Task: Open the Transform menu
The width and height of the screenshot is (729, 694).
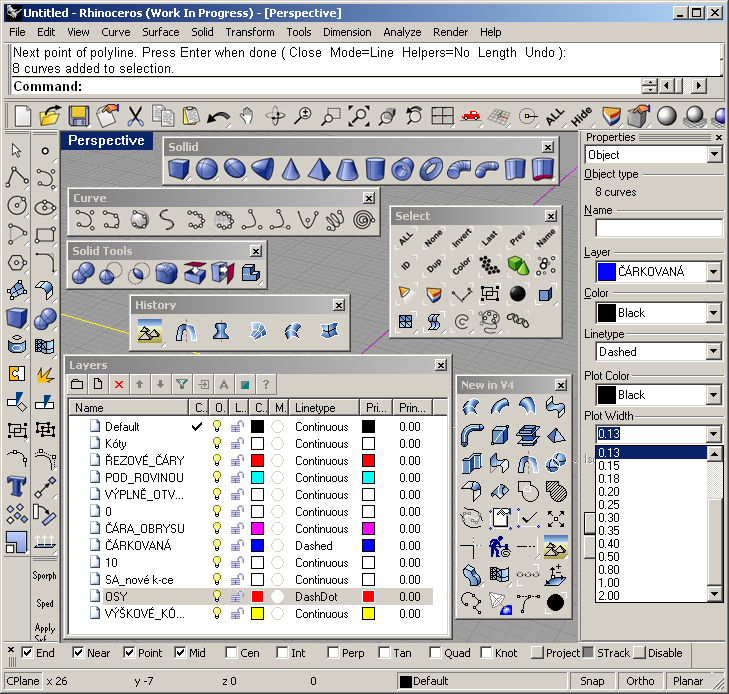Action: point(249,32)
